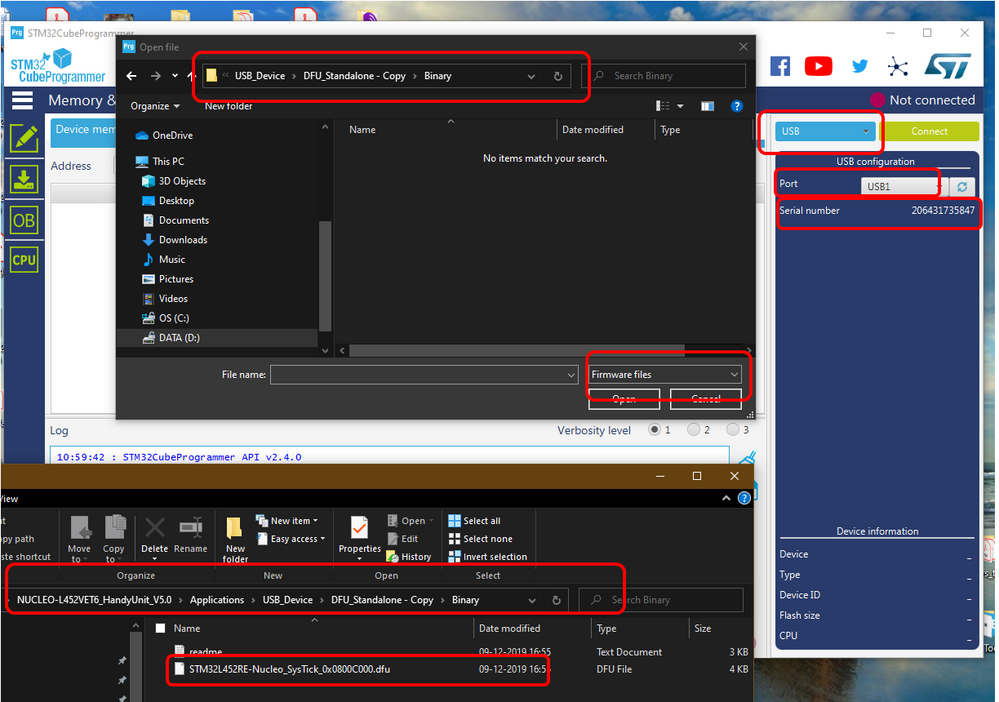Open the Twitter icon in STM32CubeProgrammer
Screen dimensions: 999x702
coord(859,66)
